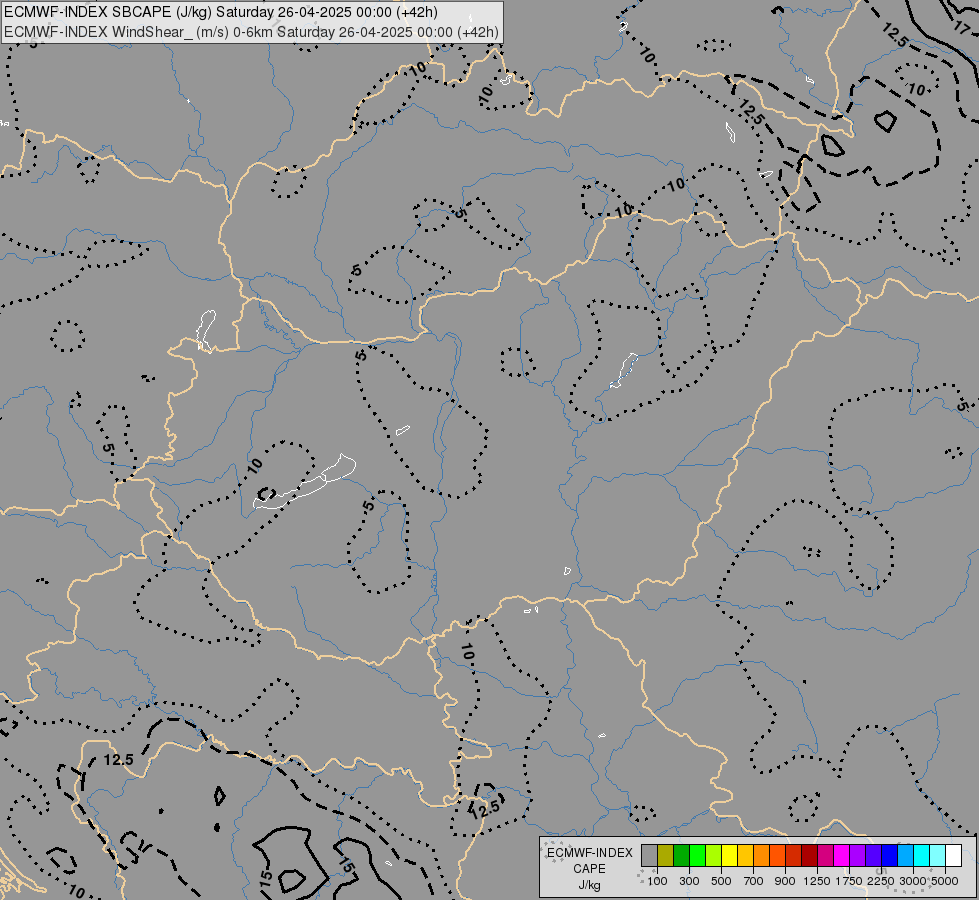Click the 900 value under the color bar

point(785,881)
